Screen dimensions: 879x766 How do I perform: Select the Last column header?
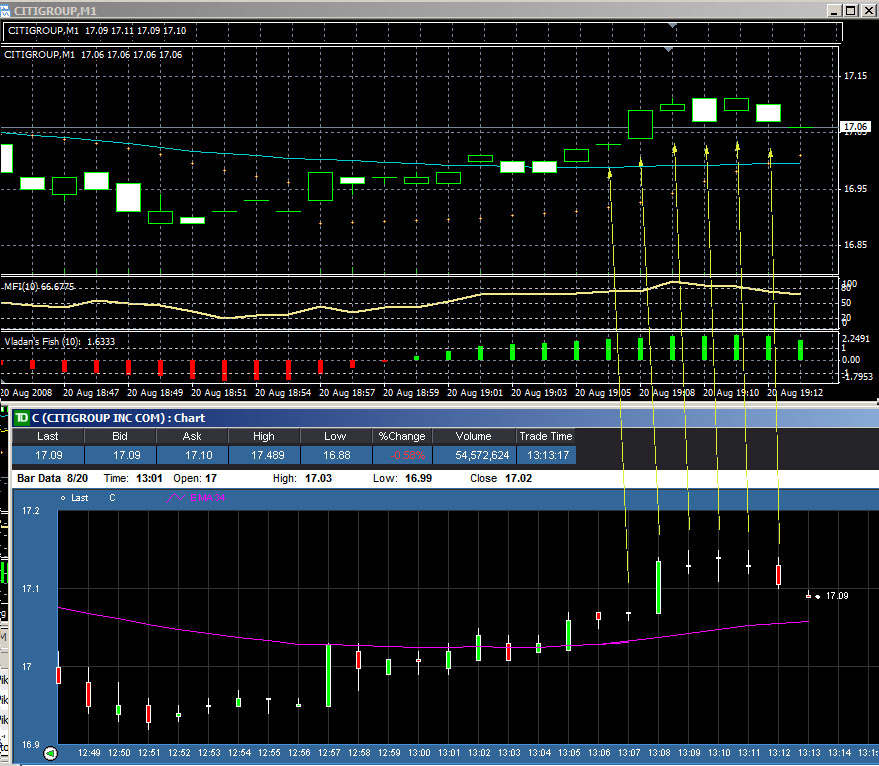47,436
